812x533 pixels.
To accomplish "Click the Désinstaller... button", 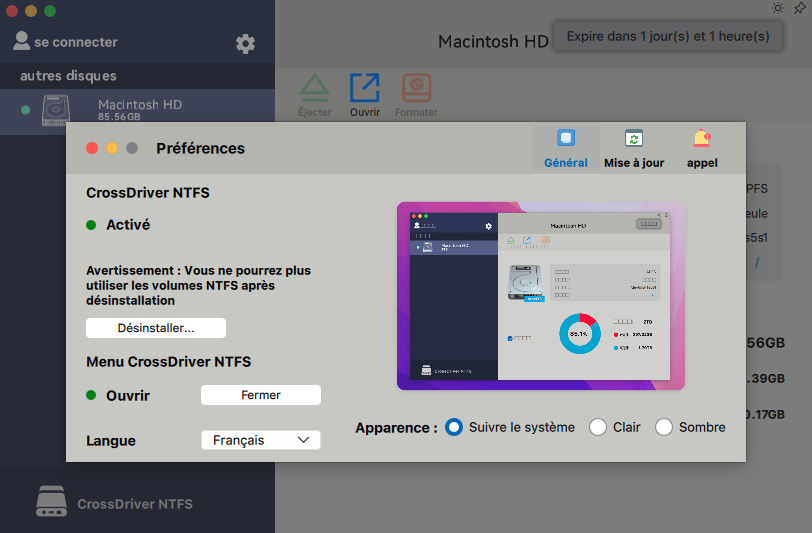I will tap(156, 328).
